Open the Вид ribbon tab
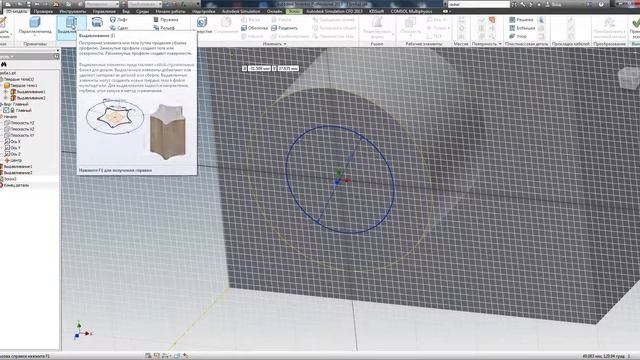 (x=126, y=11)
